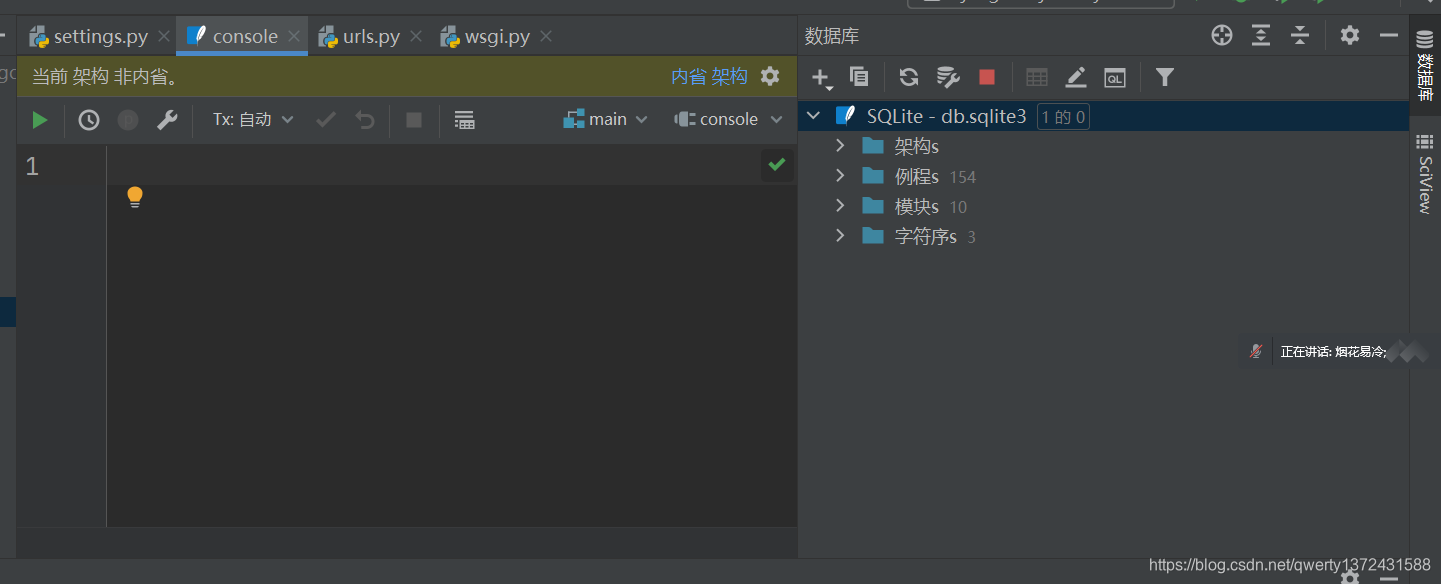Click the stop square in console toolbar
Viewport: 1441px width, 584px height.
click(414, 120)
